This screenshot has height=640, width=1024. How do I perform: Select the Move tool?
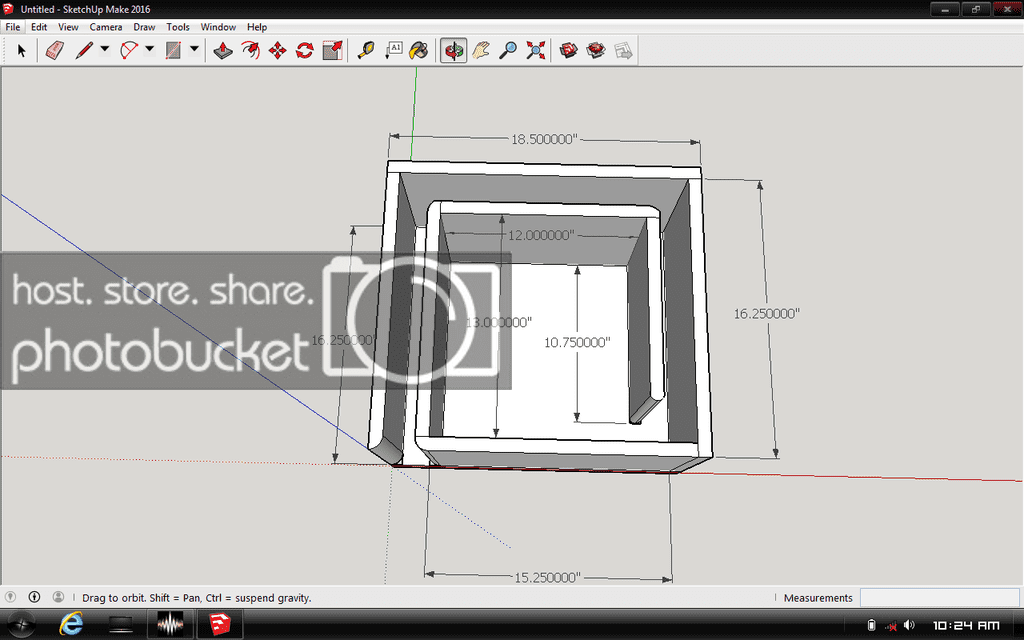tap(278, 50)
